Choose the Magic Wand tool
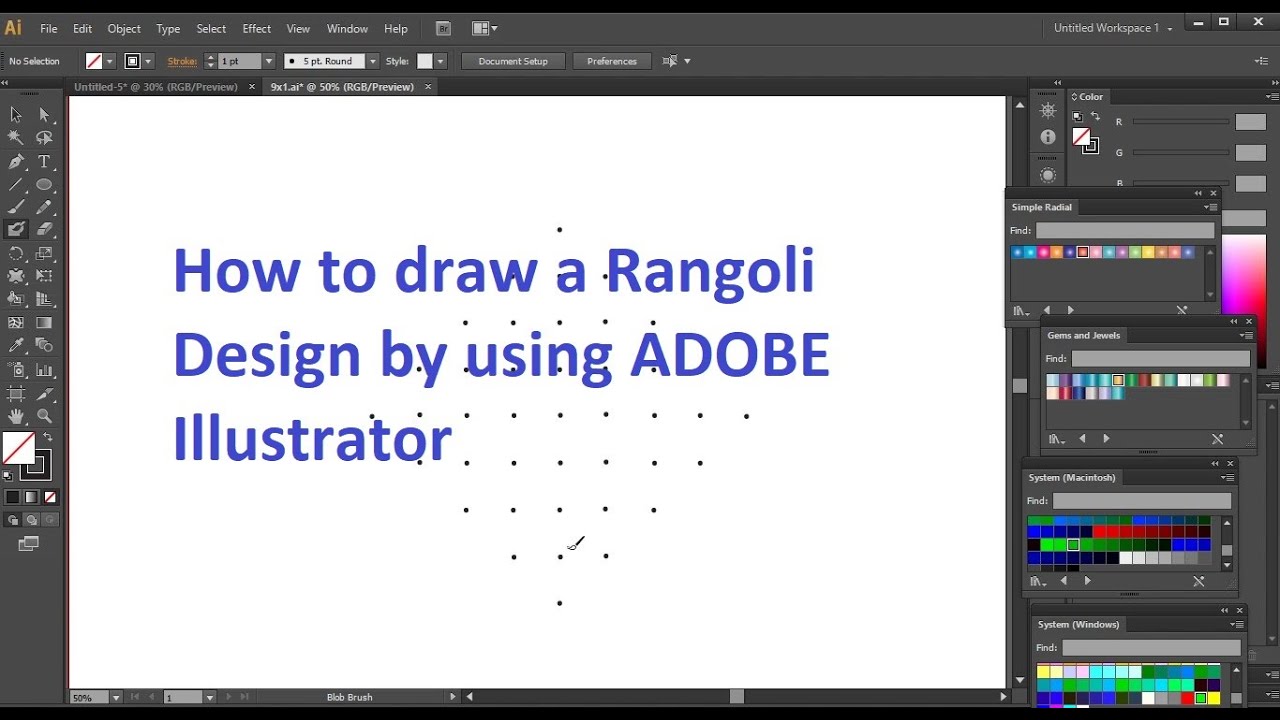1280x720 pixels. coord(16,138)
